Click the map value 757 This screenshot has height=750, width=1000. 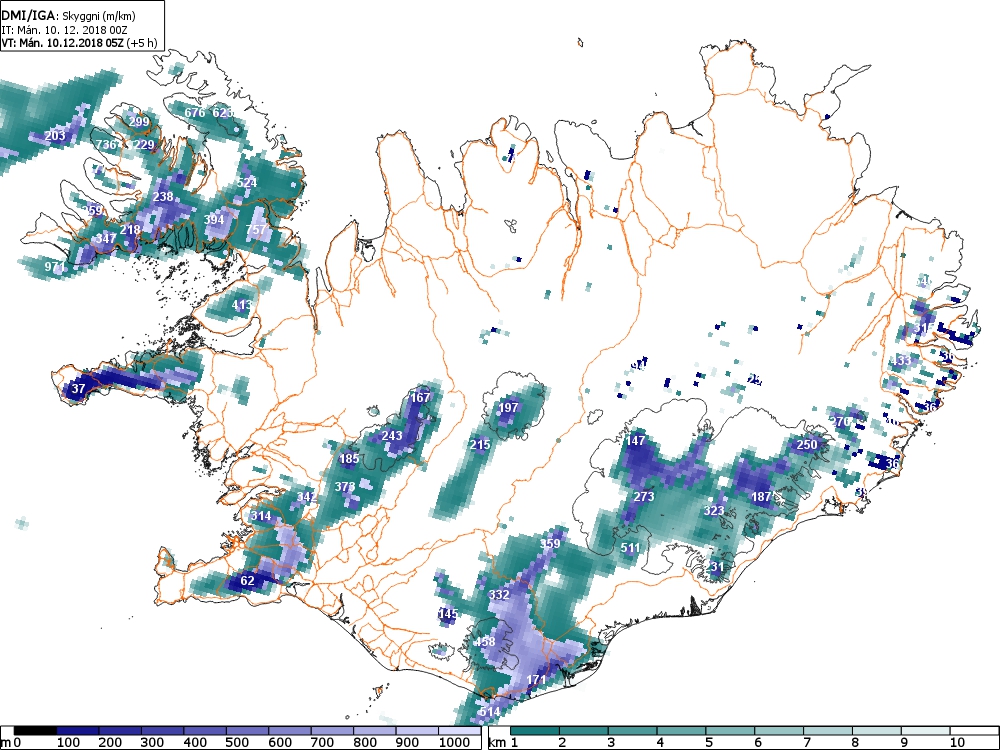256,230
